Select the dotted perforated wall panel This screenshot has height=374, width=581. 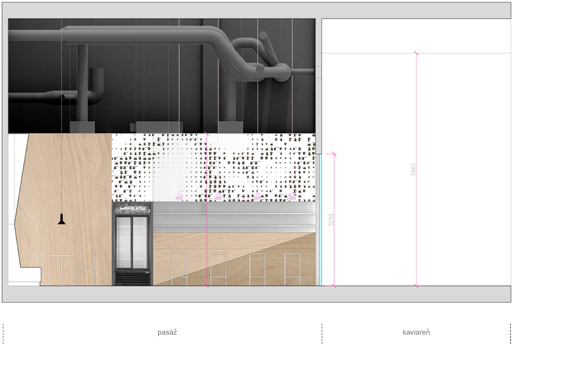coord(214,168)
